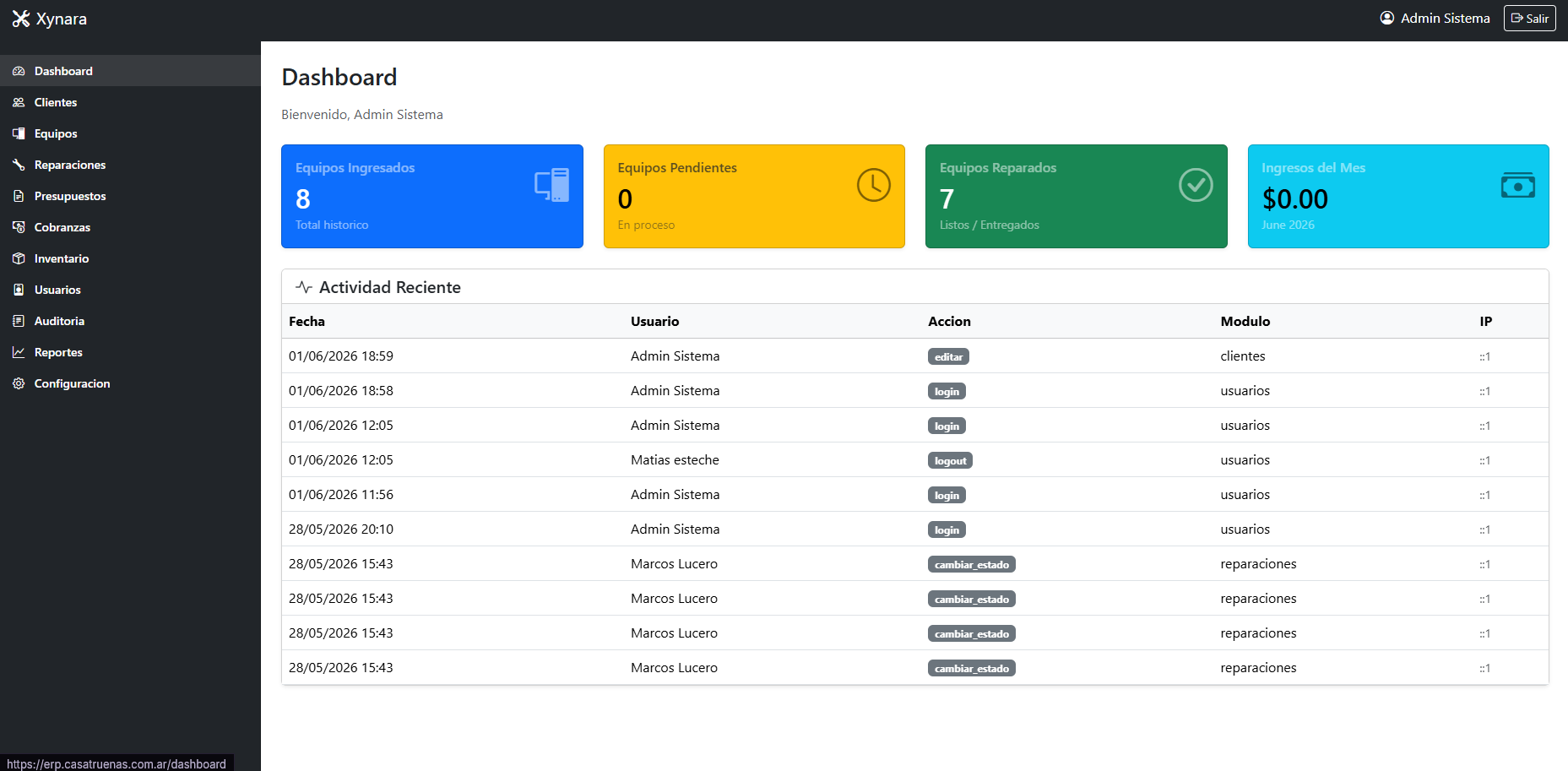Open Presupuestos page
Image resolution: width=1568 pixels, height=771 pixels.
click(x=130, y=196)
